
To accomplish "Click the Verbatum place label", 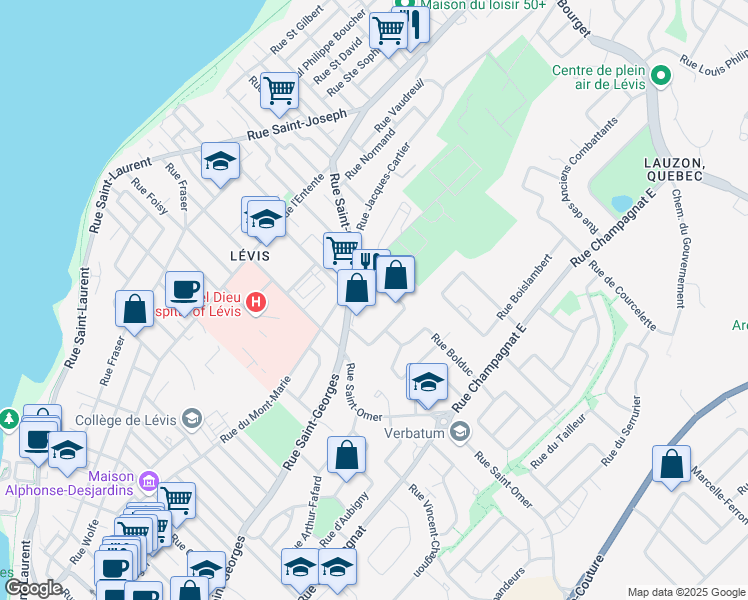I will pos(414,433).
